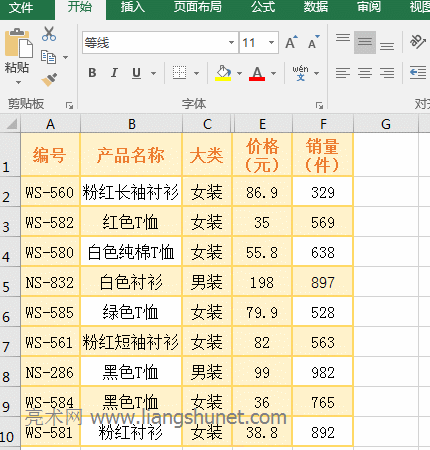Click the select-all corner triangle
430x450 pixels.
(x=11, y=124)
